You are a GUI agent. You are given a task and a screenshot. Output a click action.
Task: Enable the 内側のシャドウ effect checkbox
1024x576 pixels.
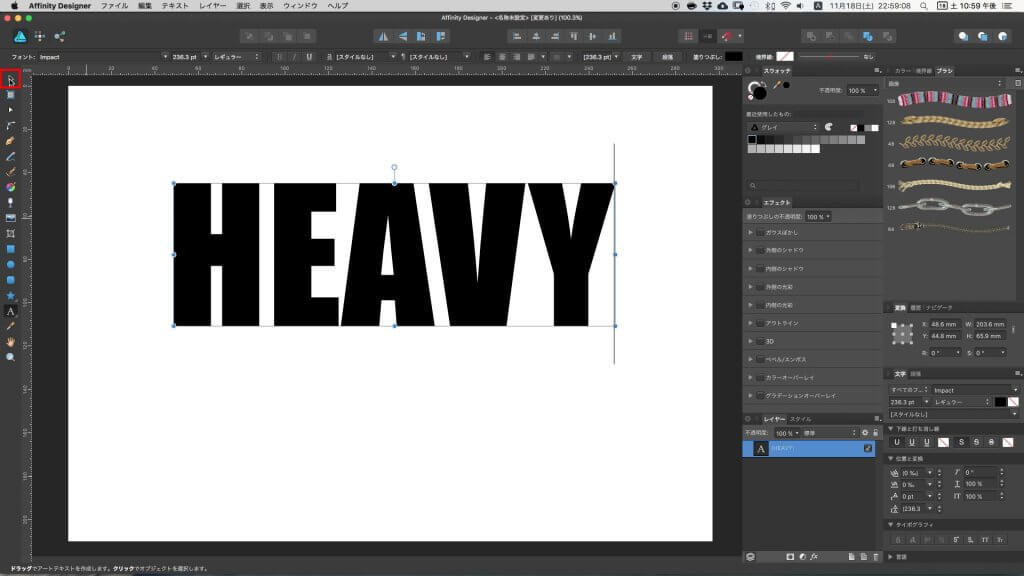[760, 268]
